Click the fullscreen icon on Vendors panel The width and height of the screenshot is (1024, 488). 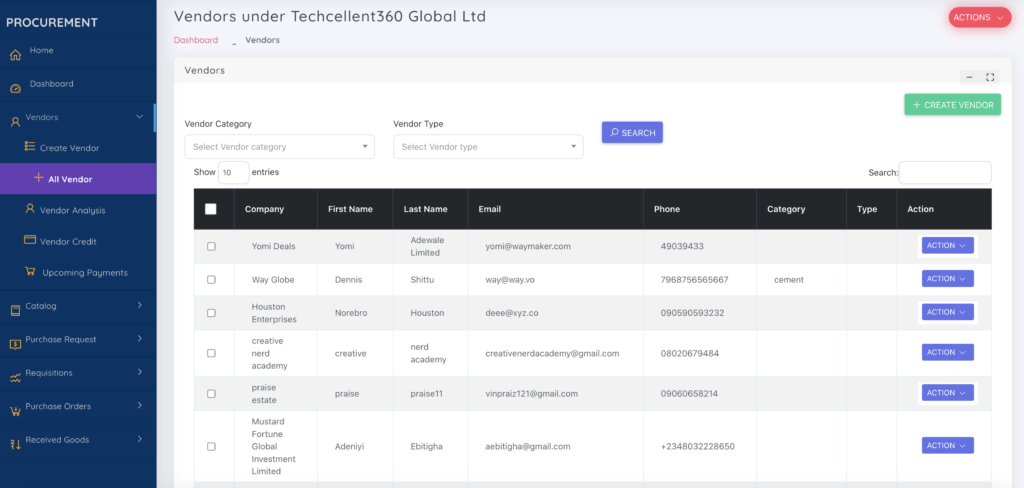pos(990,77)
